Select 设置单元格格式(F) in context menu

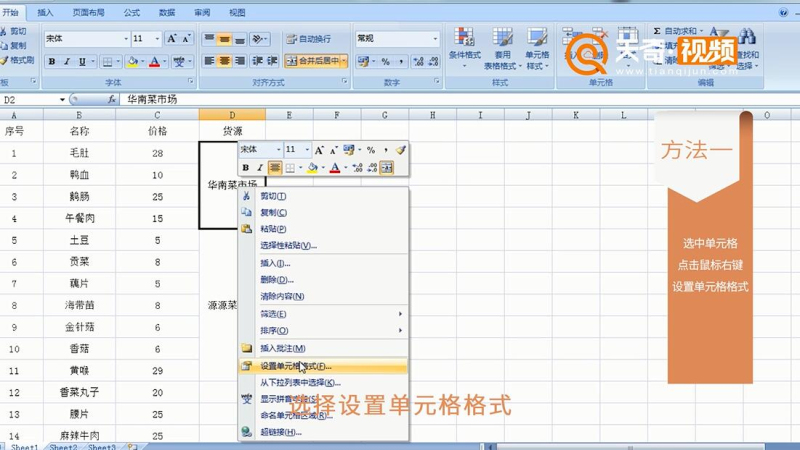point(323,366)
